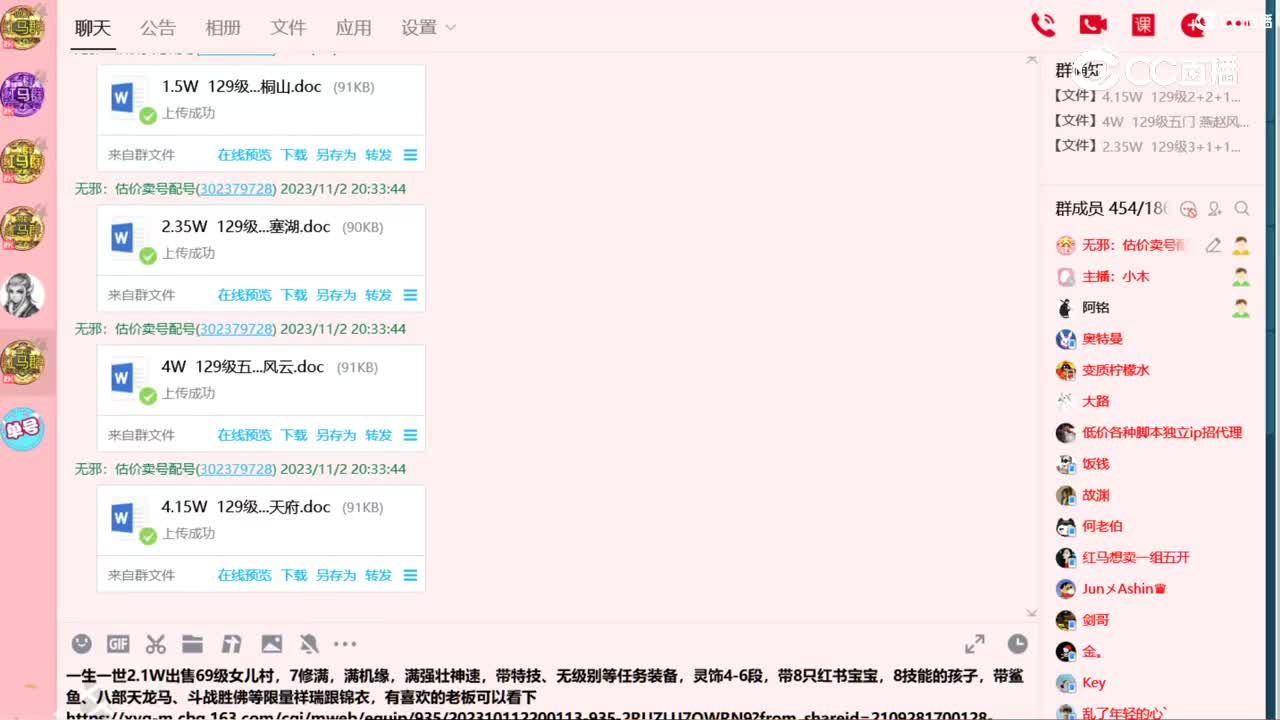Open options menu for 1.5W file

pyautogui.click(x=410, y=155)
